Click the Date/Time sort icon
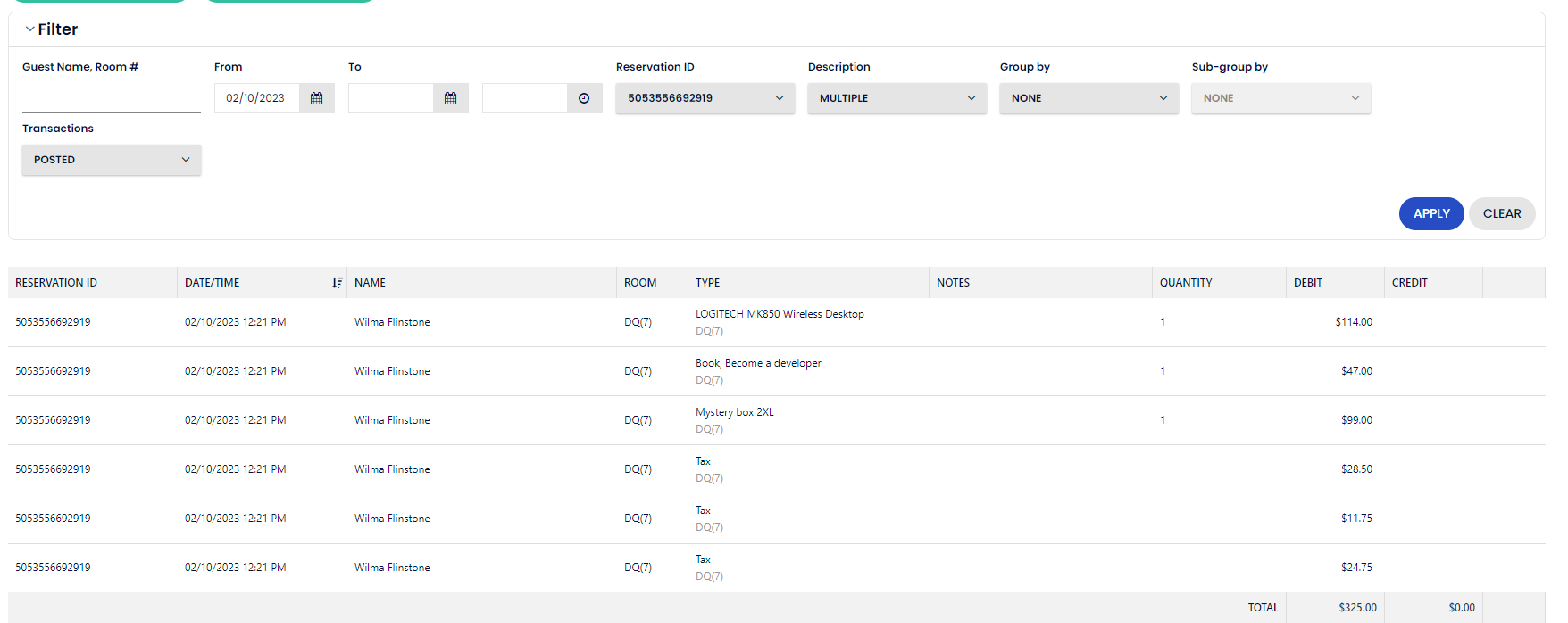The width and height of the screenshot is (1568, 623). point(338,283)
